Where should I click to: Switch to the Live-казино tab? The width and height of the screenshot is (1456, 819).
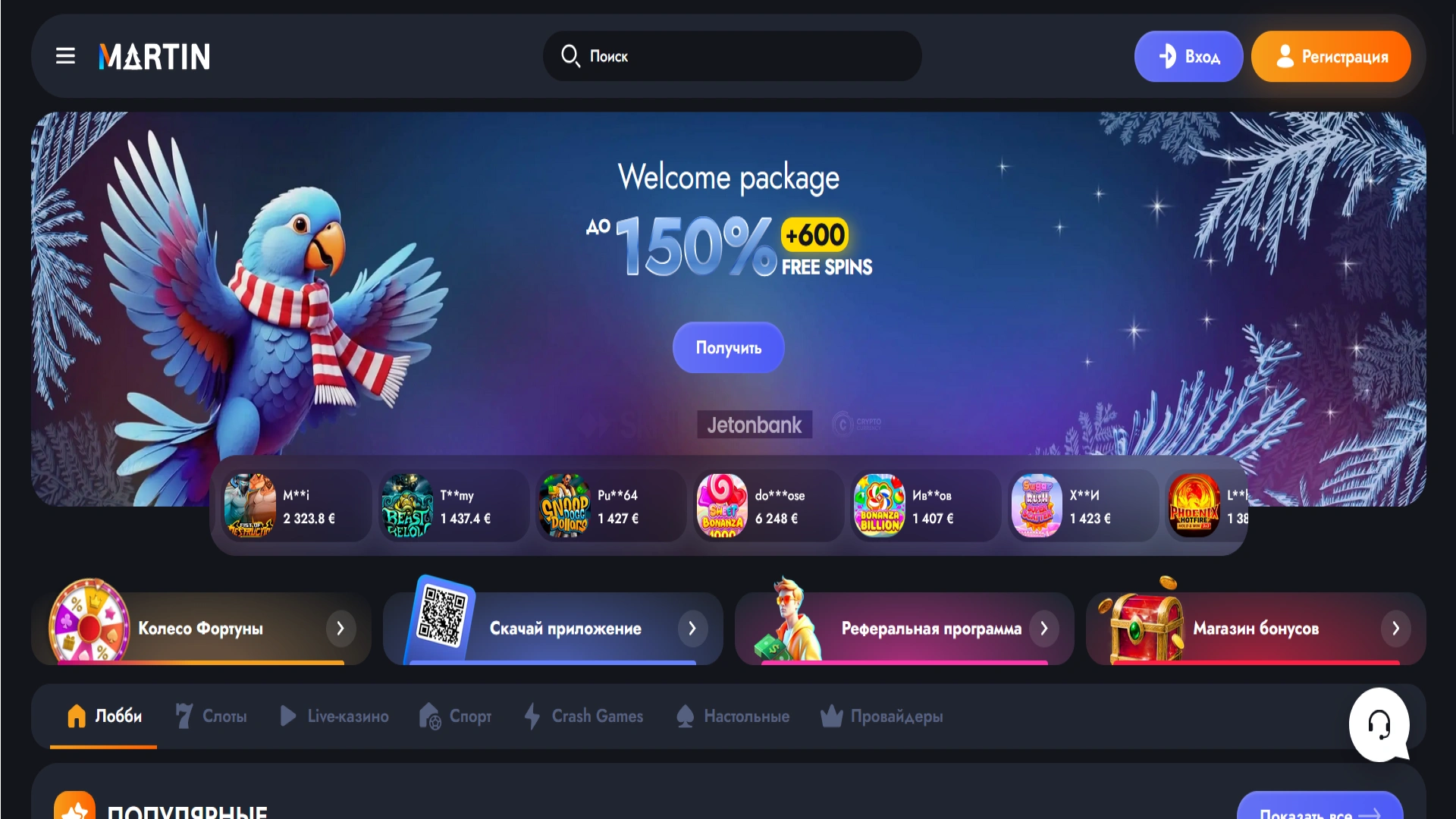pos(334,716)
